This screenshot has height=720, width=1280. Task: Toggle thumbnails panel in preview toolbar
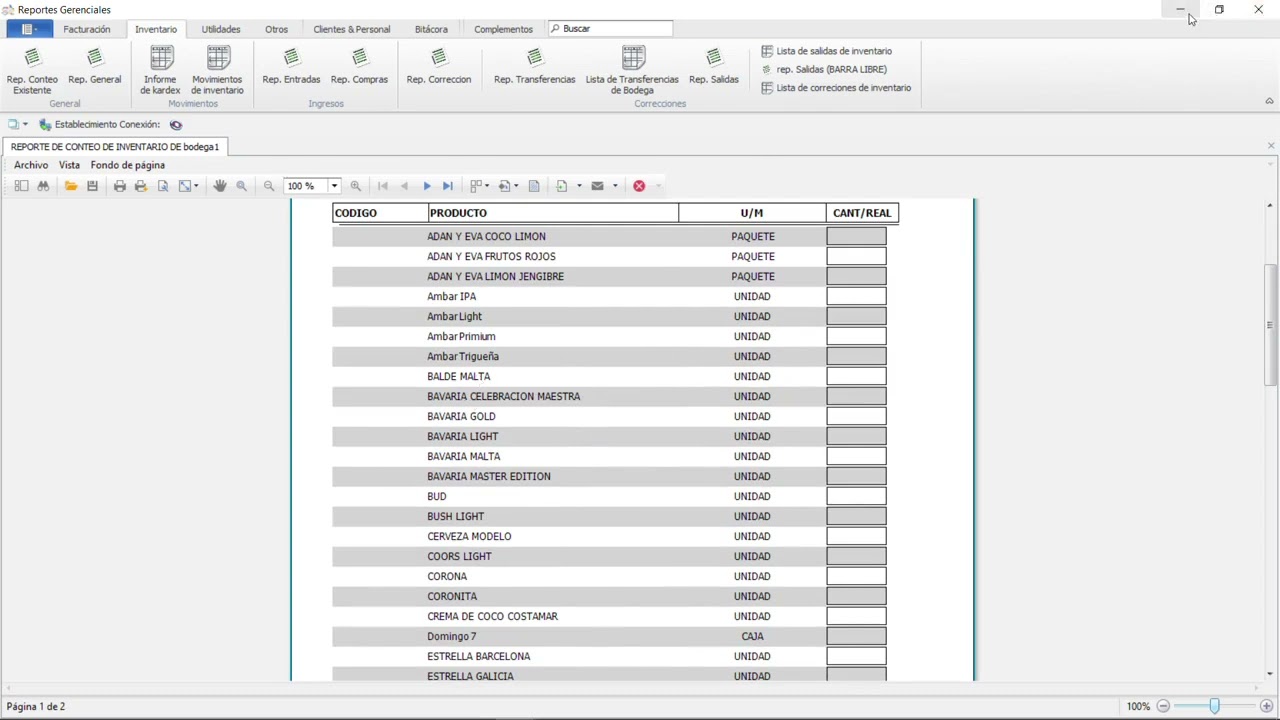tap(21, 186)
